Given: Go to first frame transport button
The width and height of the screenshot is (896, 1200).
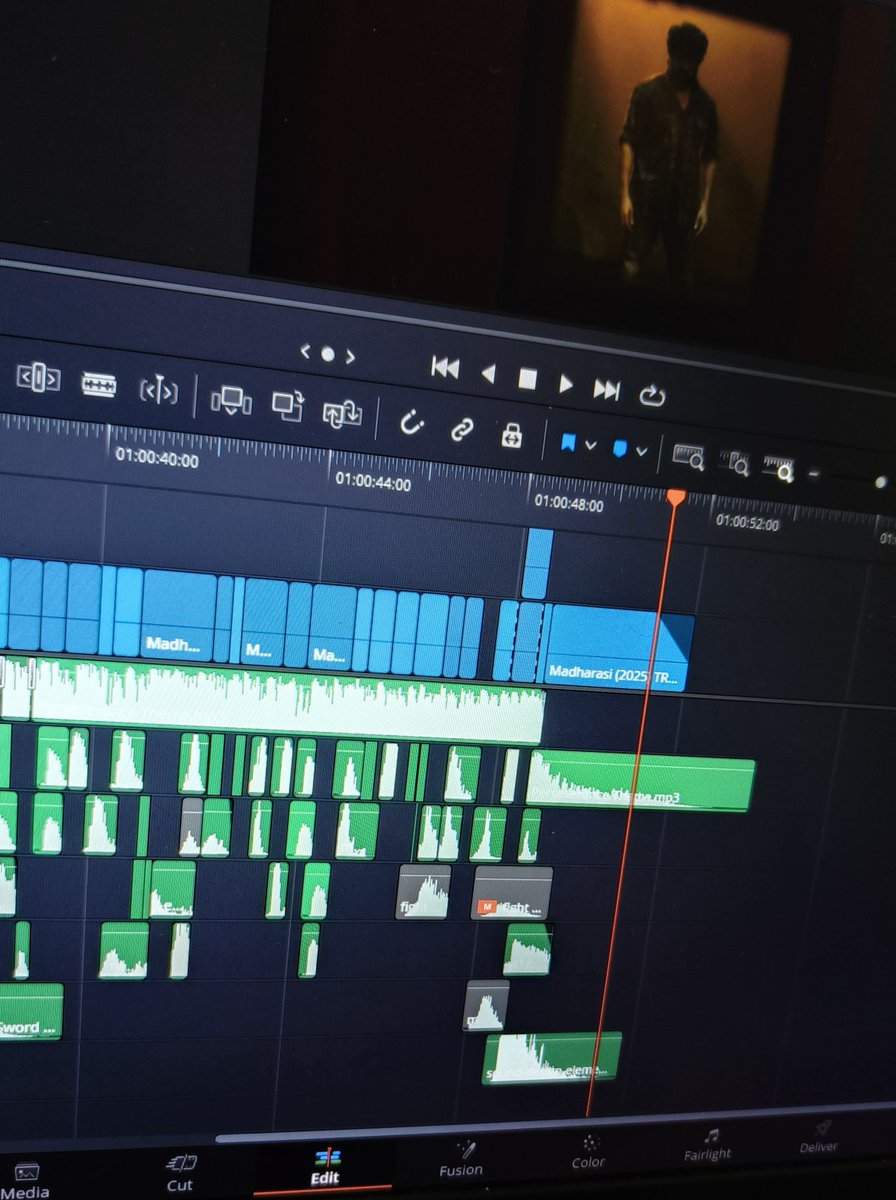Looking at the screenshot, I should coord(445,368).
